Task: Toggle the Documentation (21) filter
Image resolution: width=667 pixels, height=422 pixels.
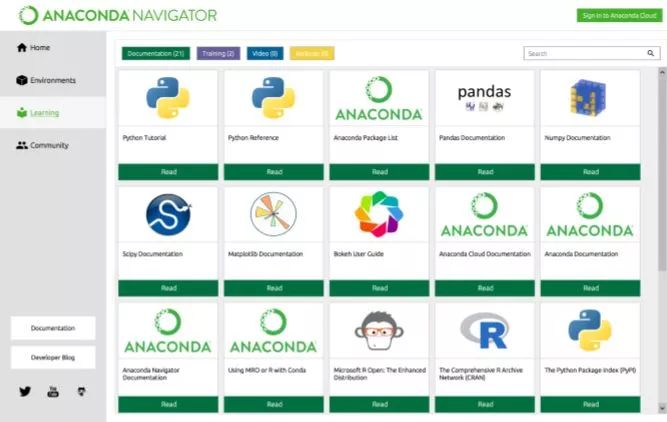Action: tap(156, 54)
